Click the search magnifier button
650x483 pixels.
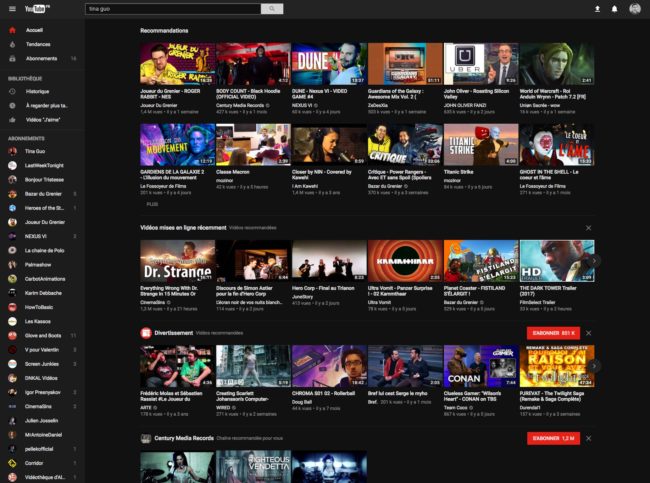coord(272,9)
